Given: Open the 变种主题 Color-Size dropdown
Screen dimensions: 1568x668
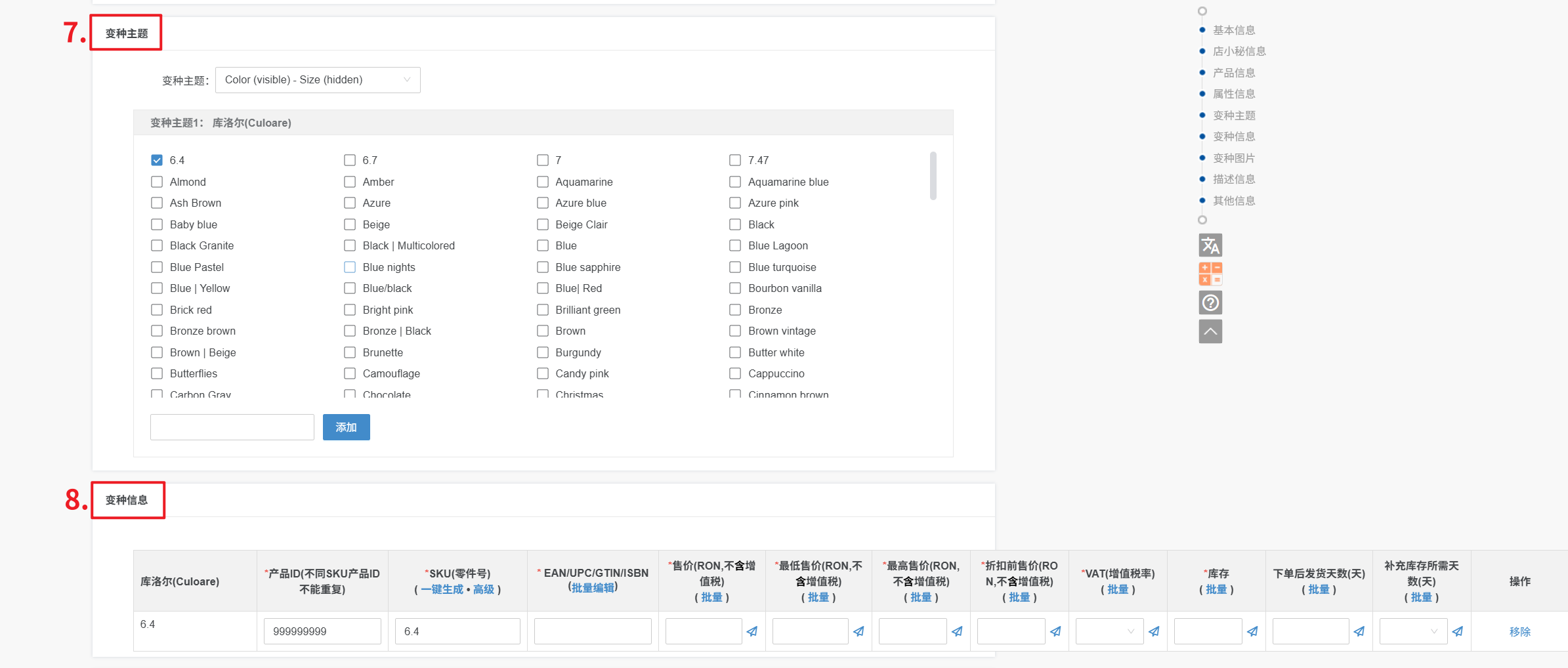Looking at the screenshot, I should click(x=318, y=80).
